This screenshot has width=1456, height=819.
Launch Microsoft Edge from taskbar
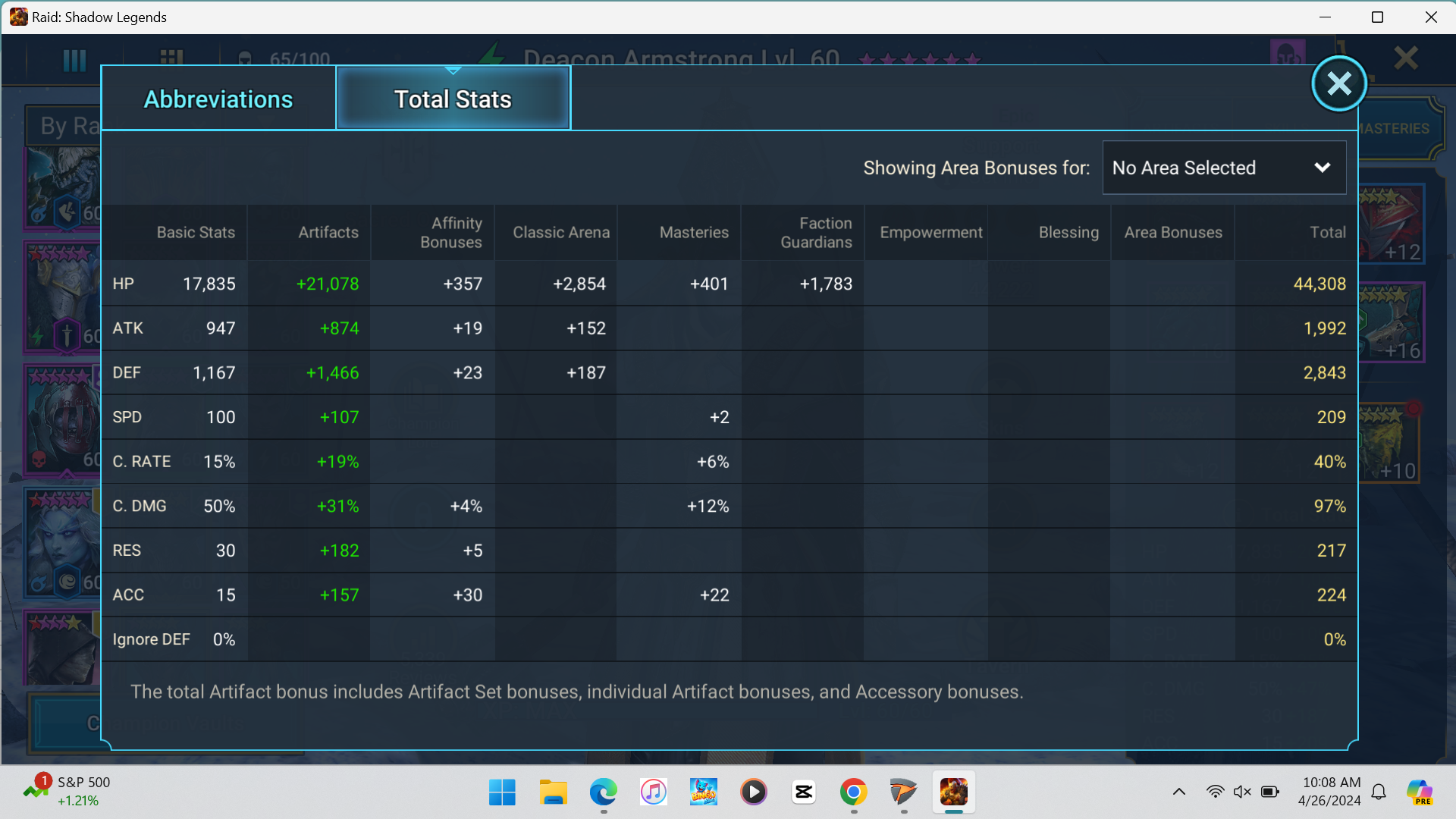pos(603,792)
